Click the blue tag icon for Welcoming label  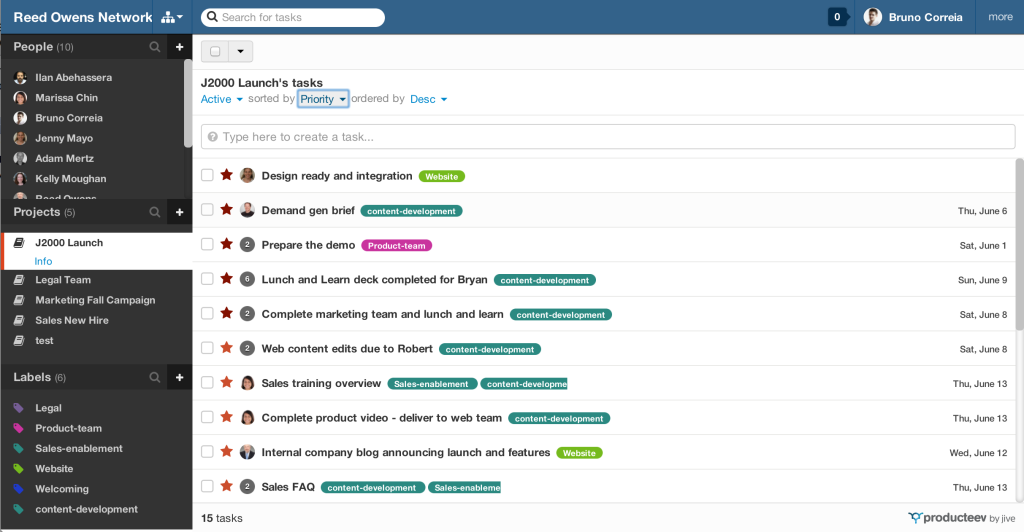point(19,489)
